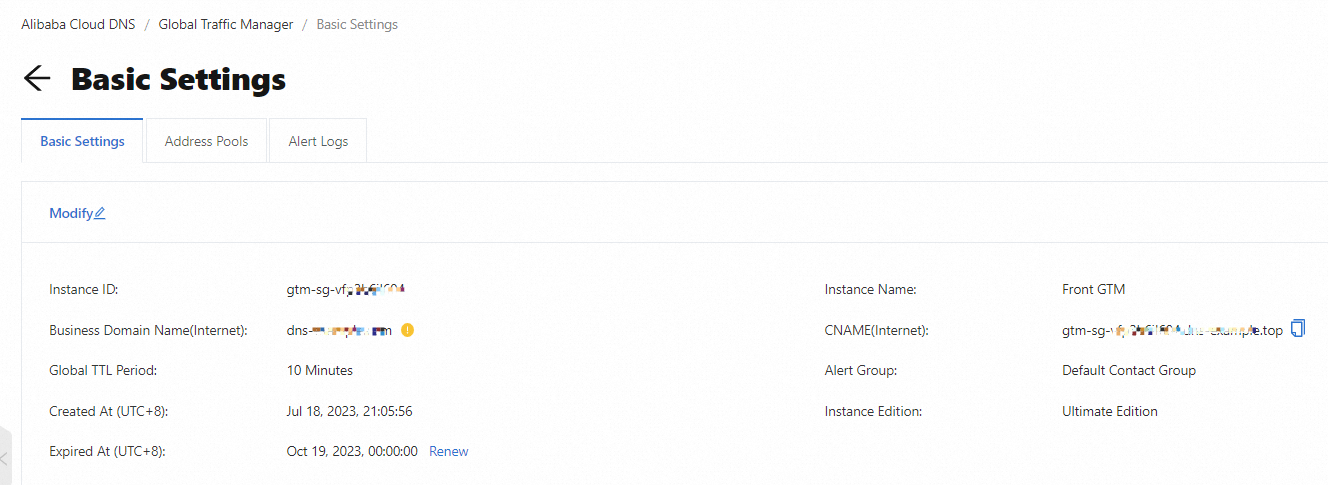Click Renew next to expiration date

pyautogui.click(x=449, y=451)
